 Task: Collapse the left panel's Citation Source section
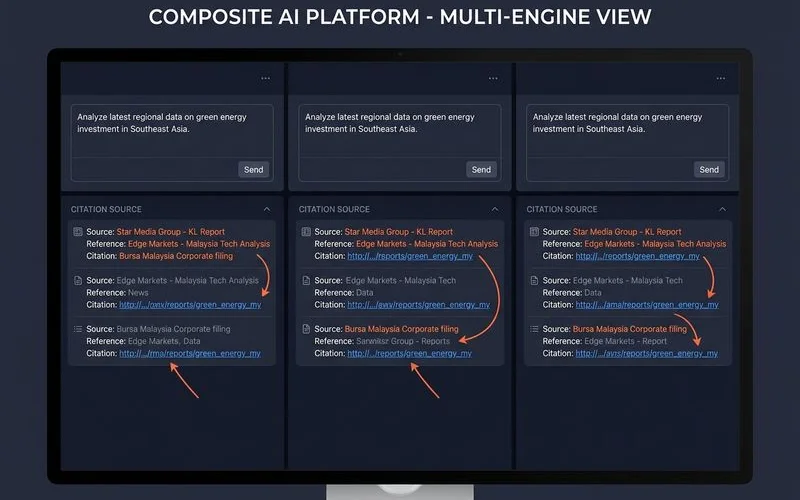tap(267, 209)
